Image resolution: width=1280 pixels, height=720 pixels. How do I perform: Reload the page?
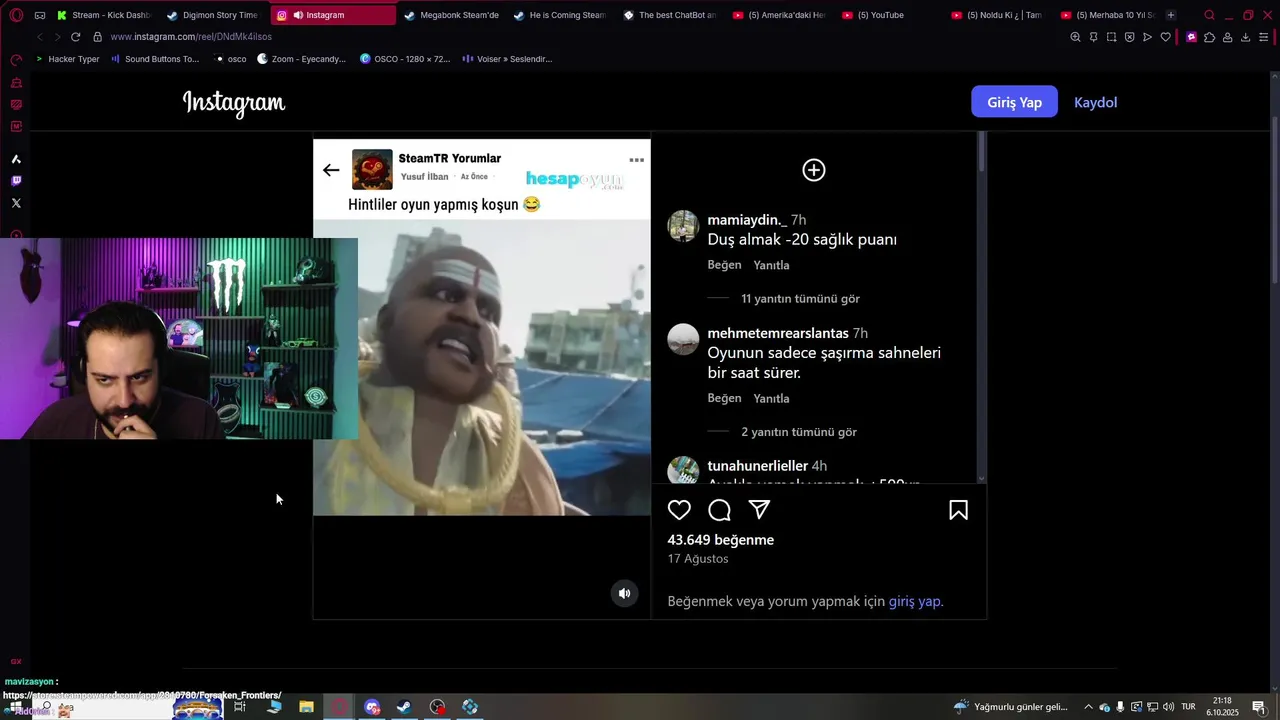tap(75, 37)
